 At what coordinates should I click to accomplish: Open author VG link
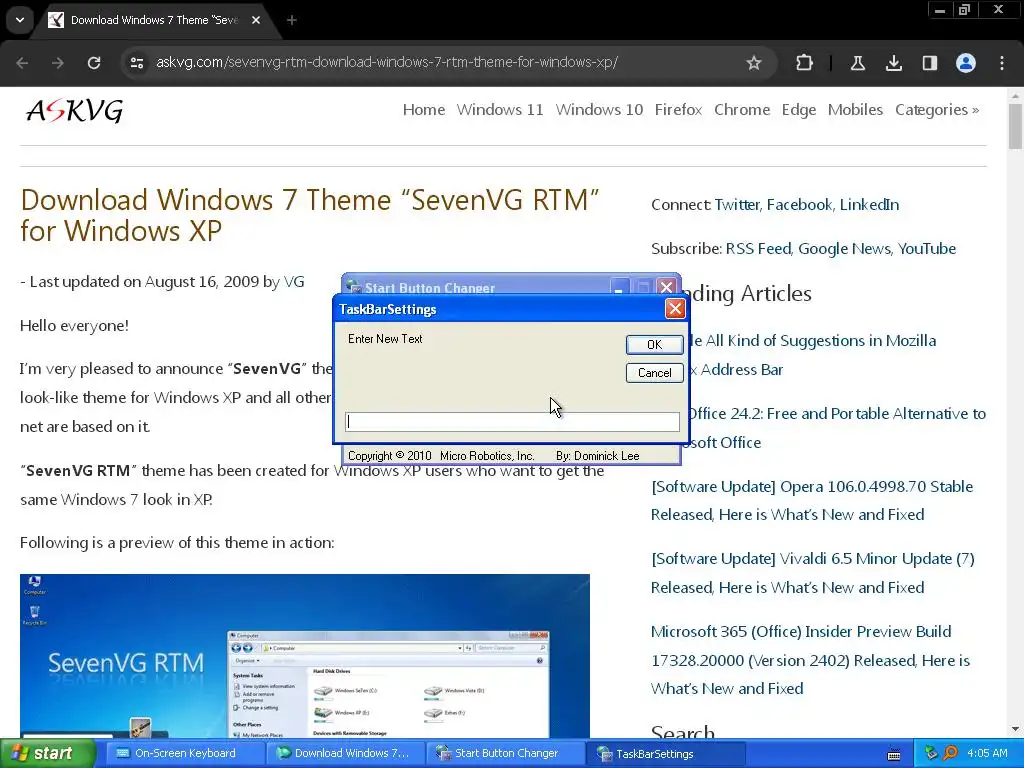pos(294,282)
